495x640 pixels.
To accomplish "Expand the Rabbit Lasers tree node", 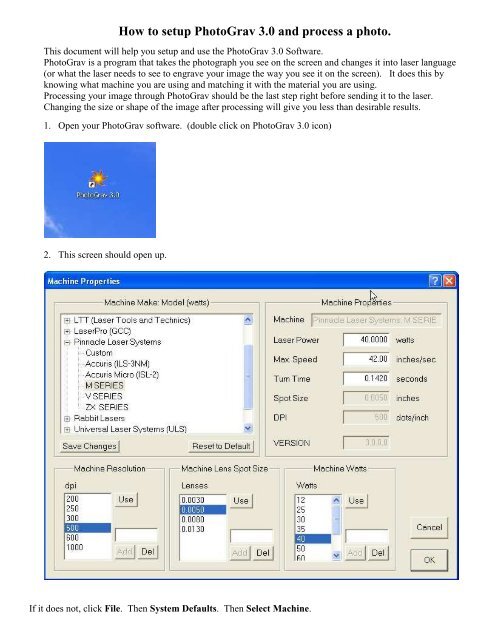I will pos(67,419).
